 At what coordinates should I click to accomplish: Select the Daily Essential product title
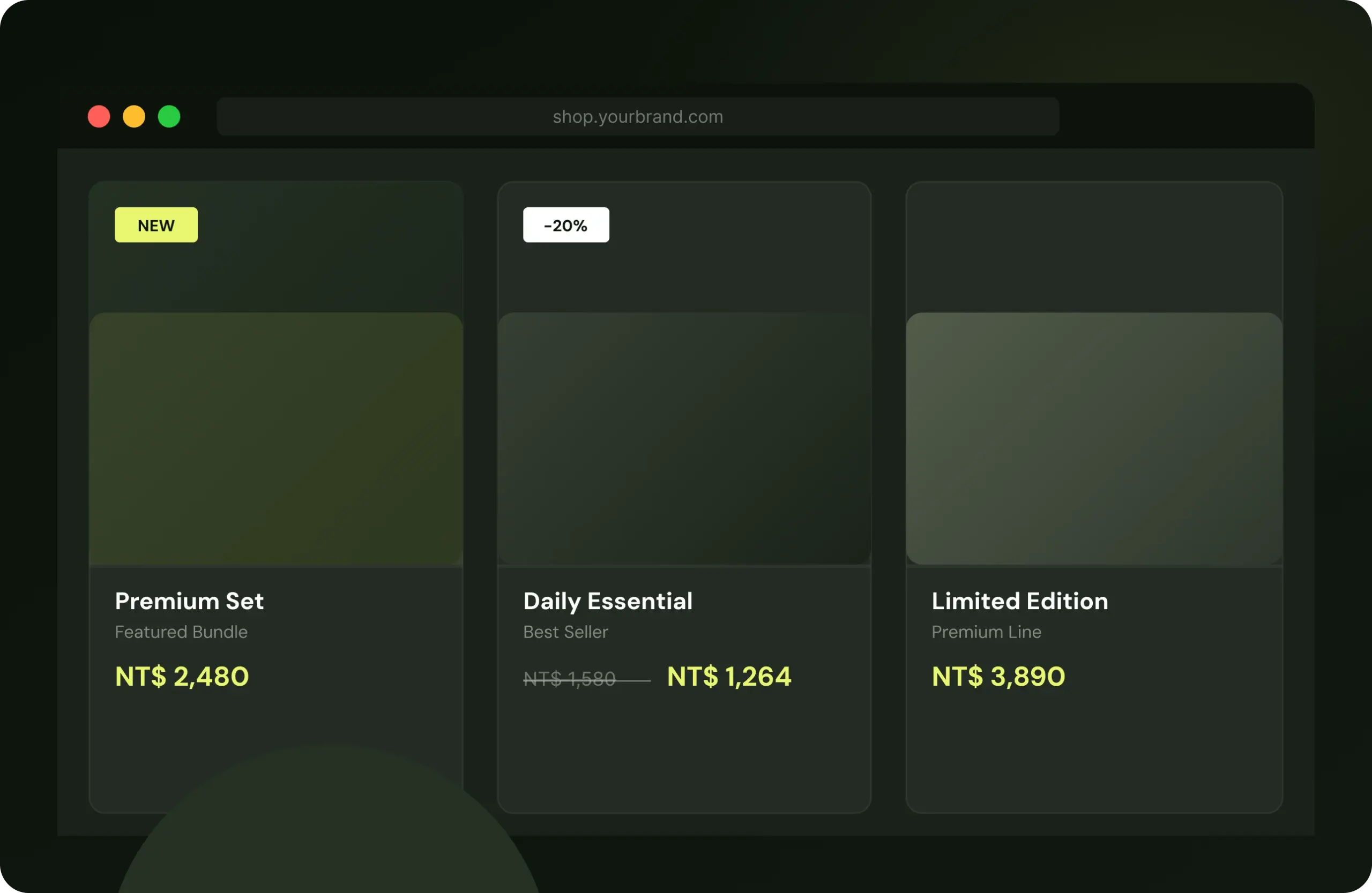(x=608, y=602)
